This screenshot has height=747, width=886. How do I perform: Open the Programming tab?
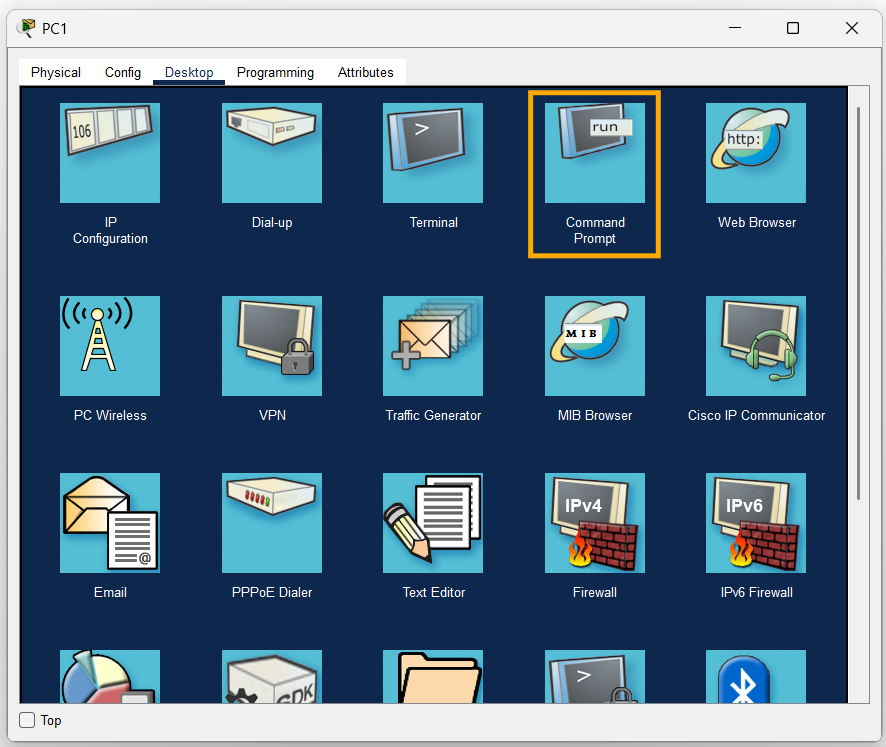(x=275, y=72)
